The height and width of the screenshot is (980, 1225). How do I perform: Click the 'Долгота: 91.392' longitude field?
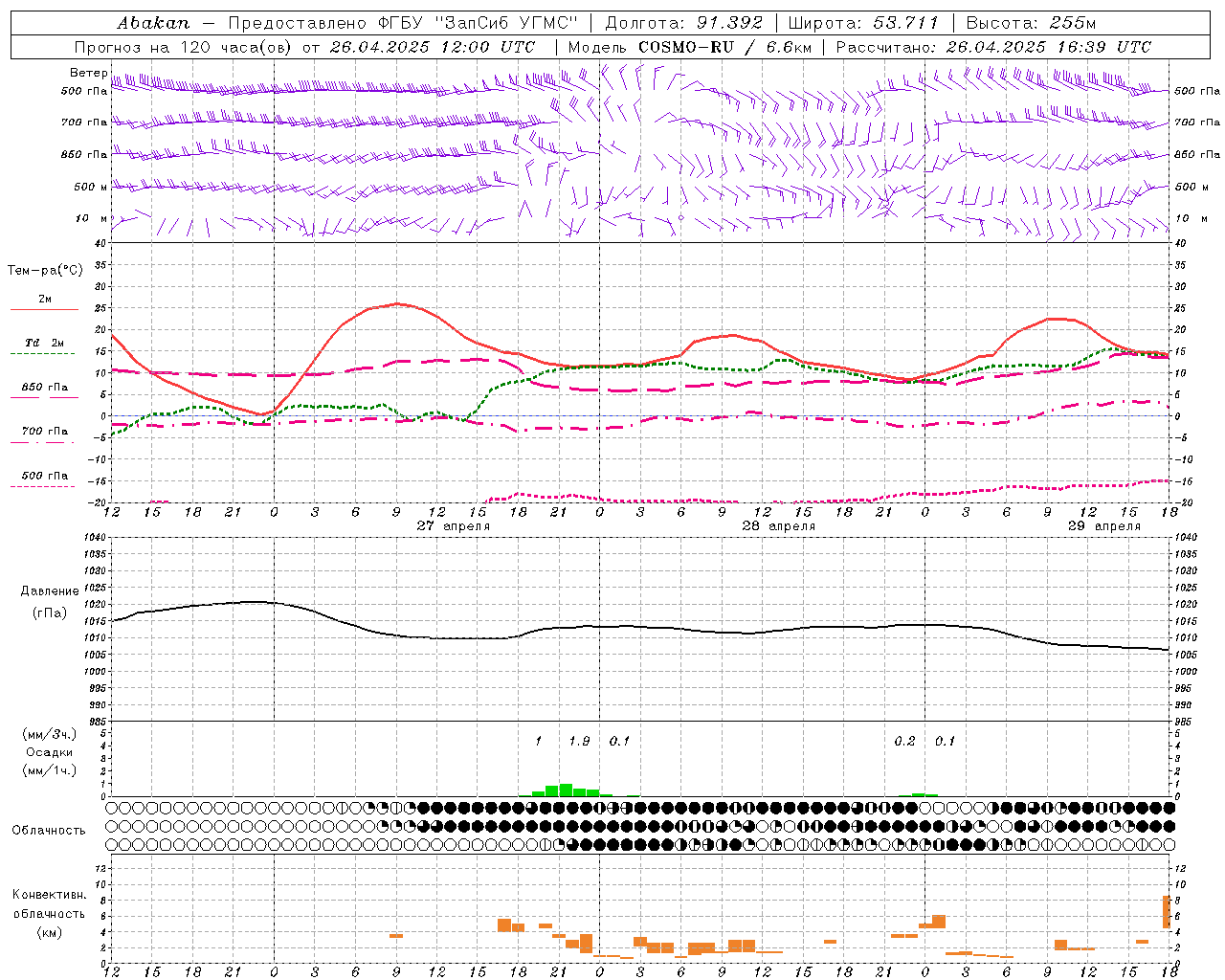tap(684, 22)
